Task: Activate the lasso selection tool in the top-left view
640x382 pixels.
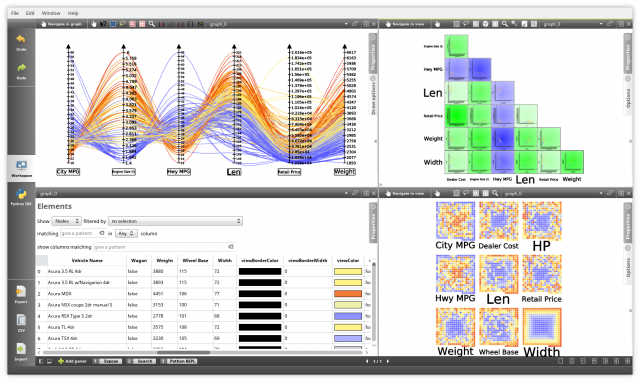Action: tap(122, 24)
